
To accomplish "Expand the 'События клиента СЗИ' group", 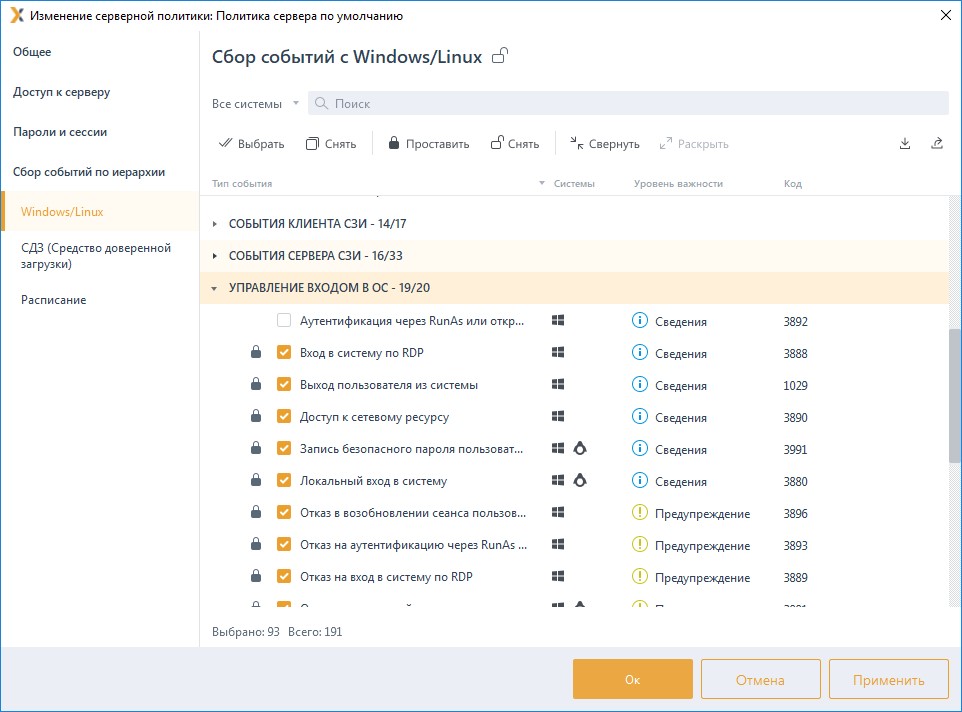I will point(215,224).
